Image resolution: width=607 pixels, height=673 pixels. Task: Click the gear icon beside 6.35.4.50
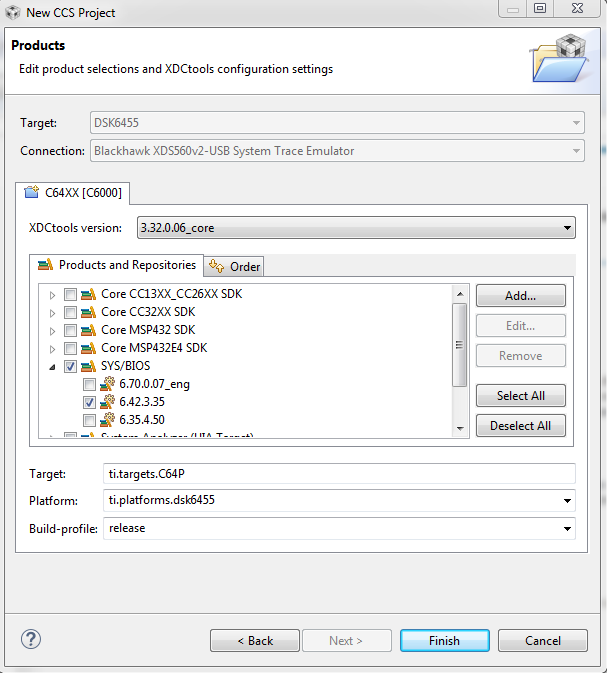[x=107, y=420]
